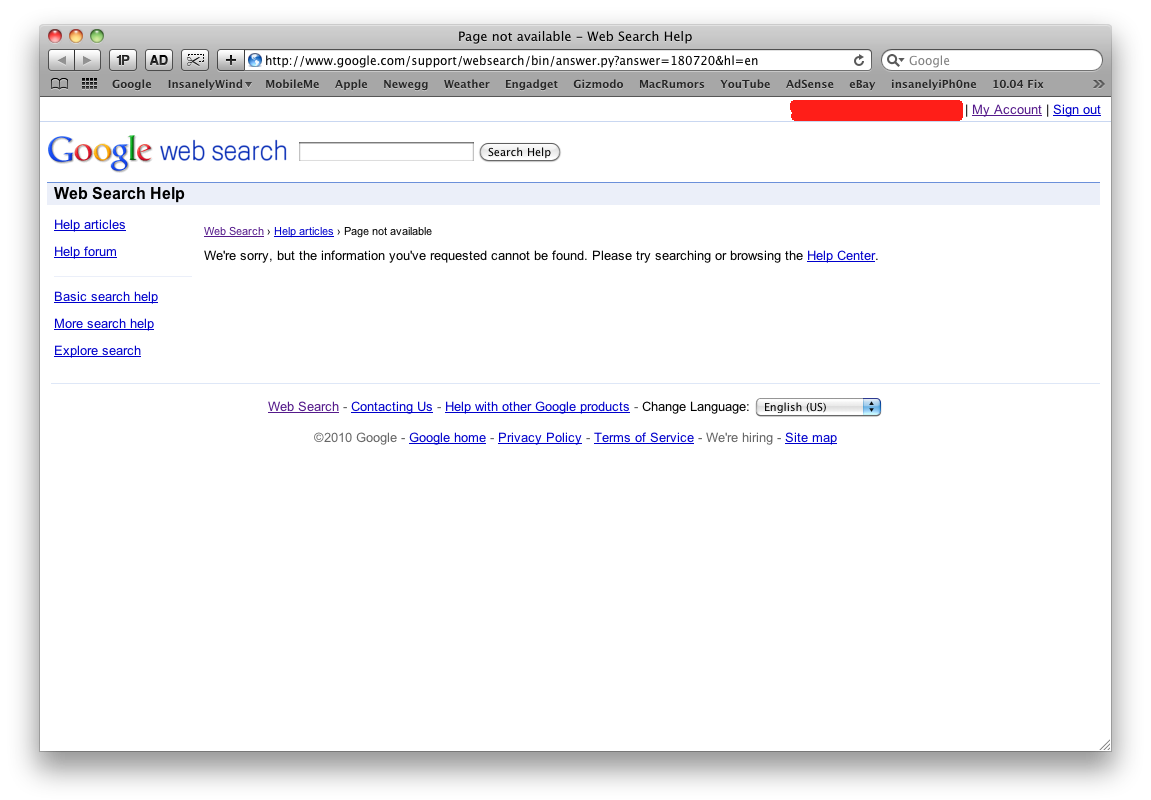The image size is (1151, 800).
Task: Open Help articles in sidebar
Action: coord(90,225)
